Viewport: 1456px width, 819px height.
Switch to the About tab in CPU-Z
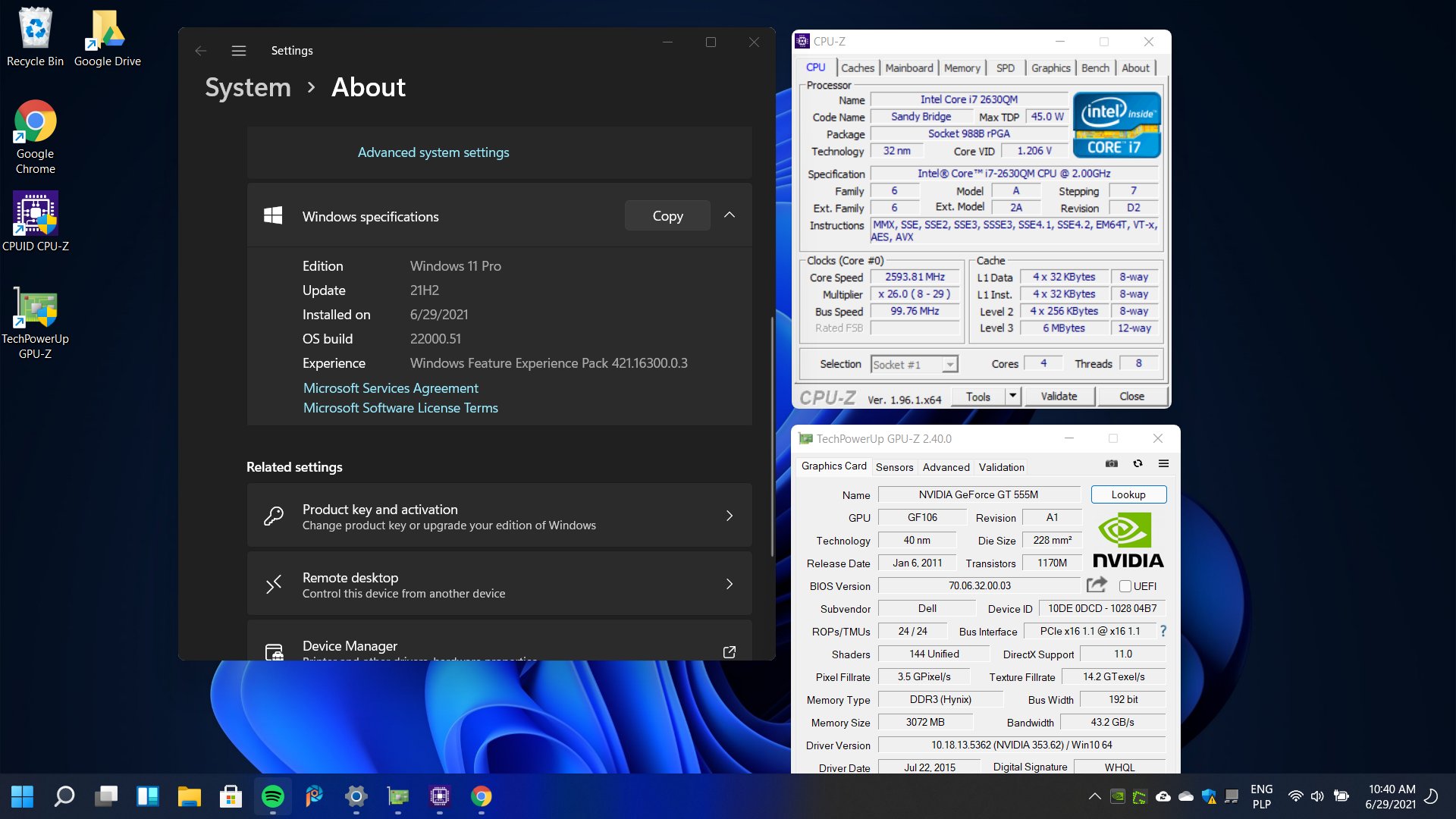click(x=1136, y=67)
